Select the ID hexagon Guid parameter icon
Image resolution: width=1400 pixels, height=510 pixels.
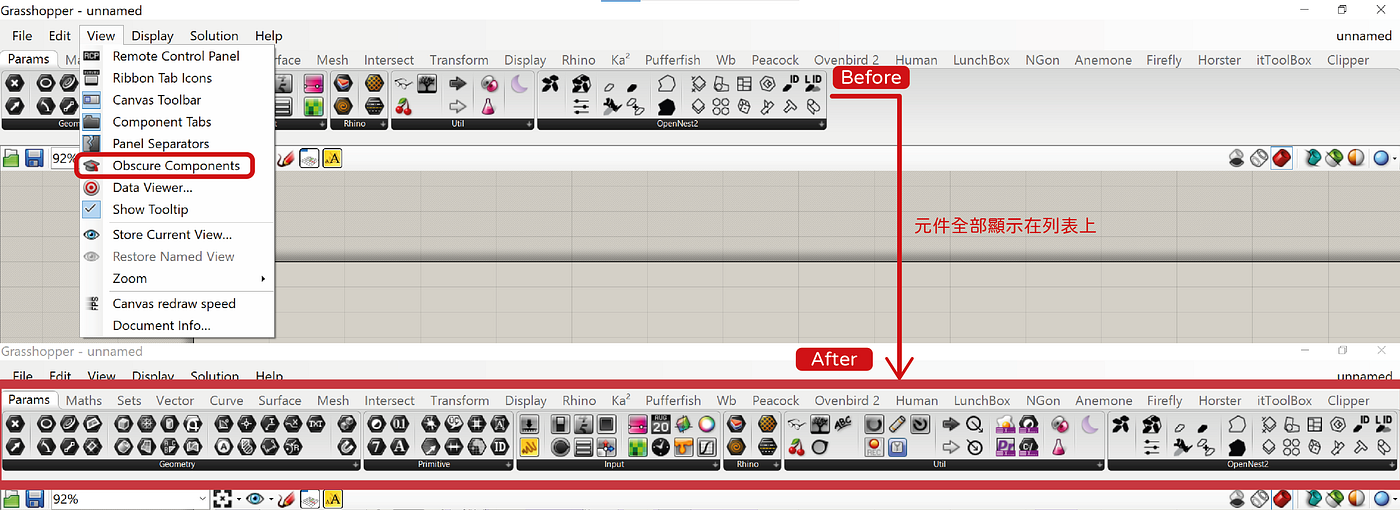click(x=499, y=447)
